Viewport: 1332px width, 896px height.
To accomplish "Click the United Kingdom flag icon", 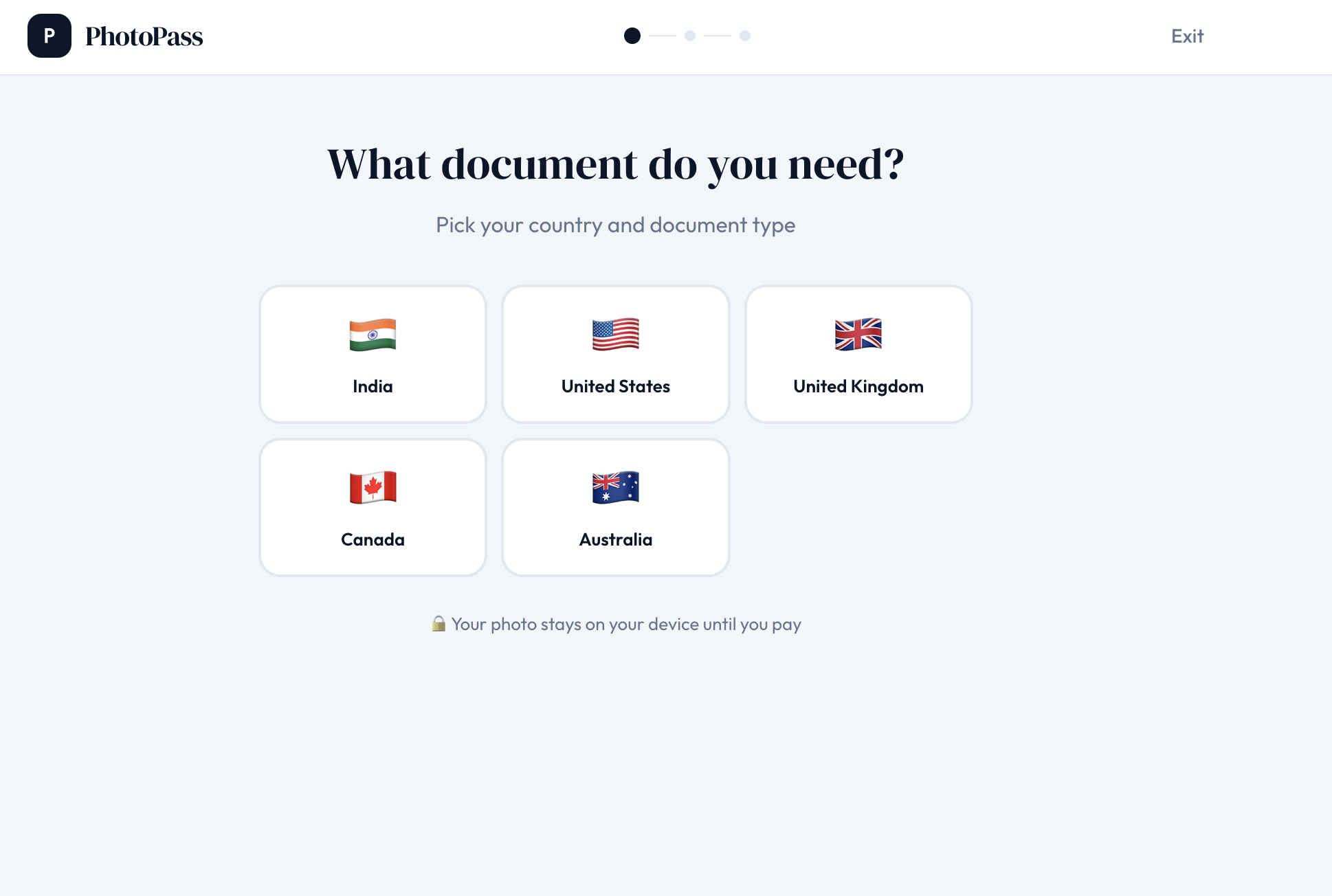I will (x=858, y=335).
